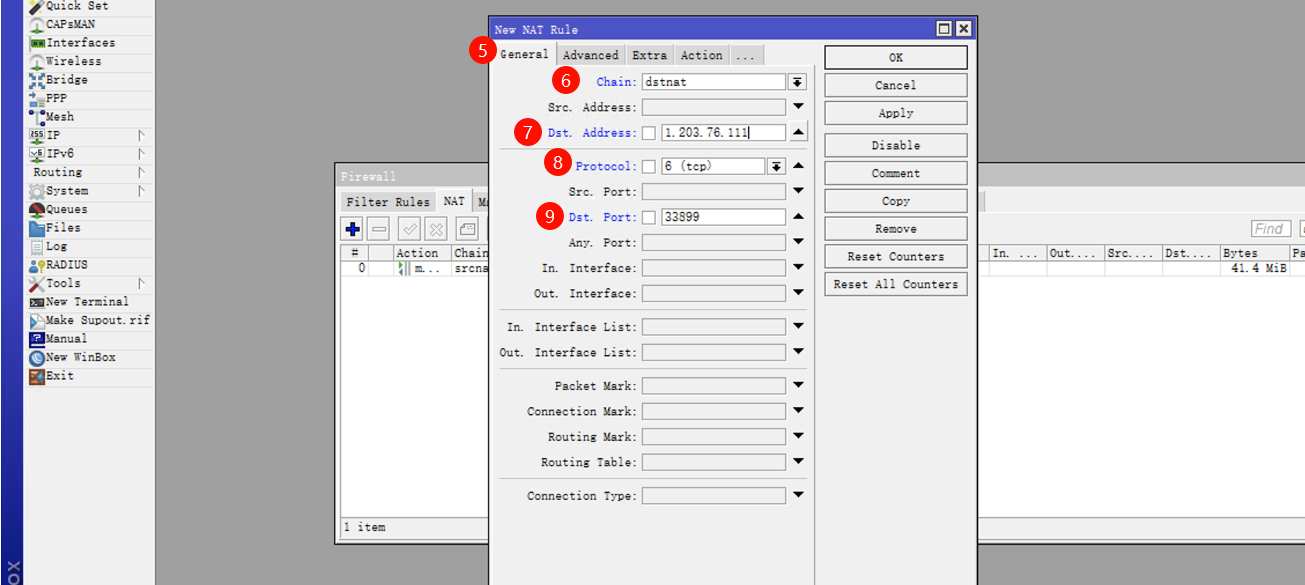Click the IPv6 menu icon
1305x585 pixels.
coord(37,154)
